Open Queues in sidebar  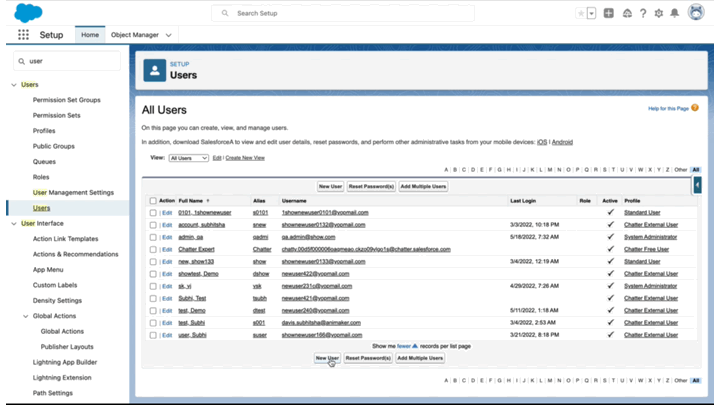tap(44, 162)
